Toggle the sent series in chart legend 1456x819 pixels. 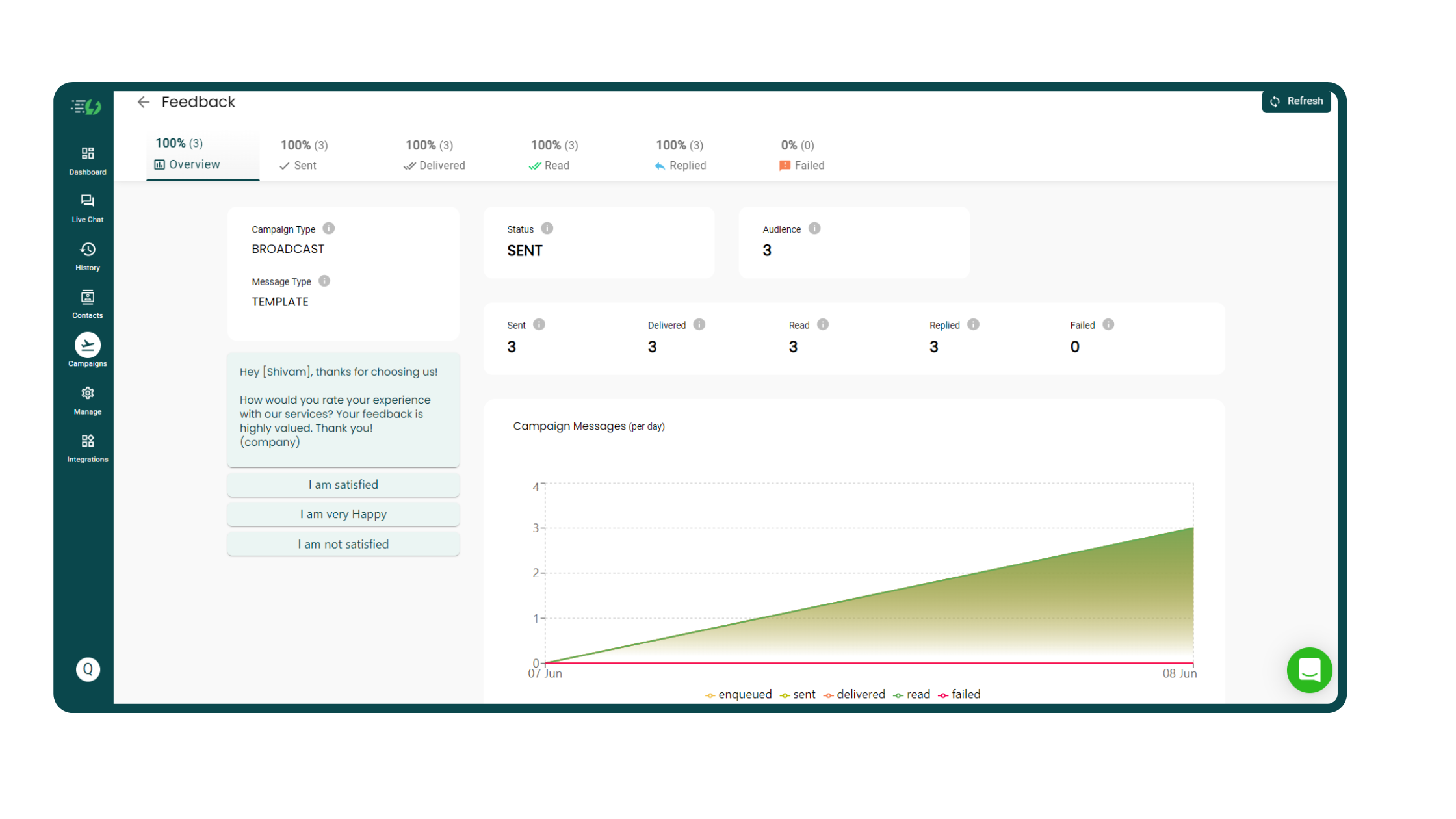pos(798,694)
